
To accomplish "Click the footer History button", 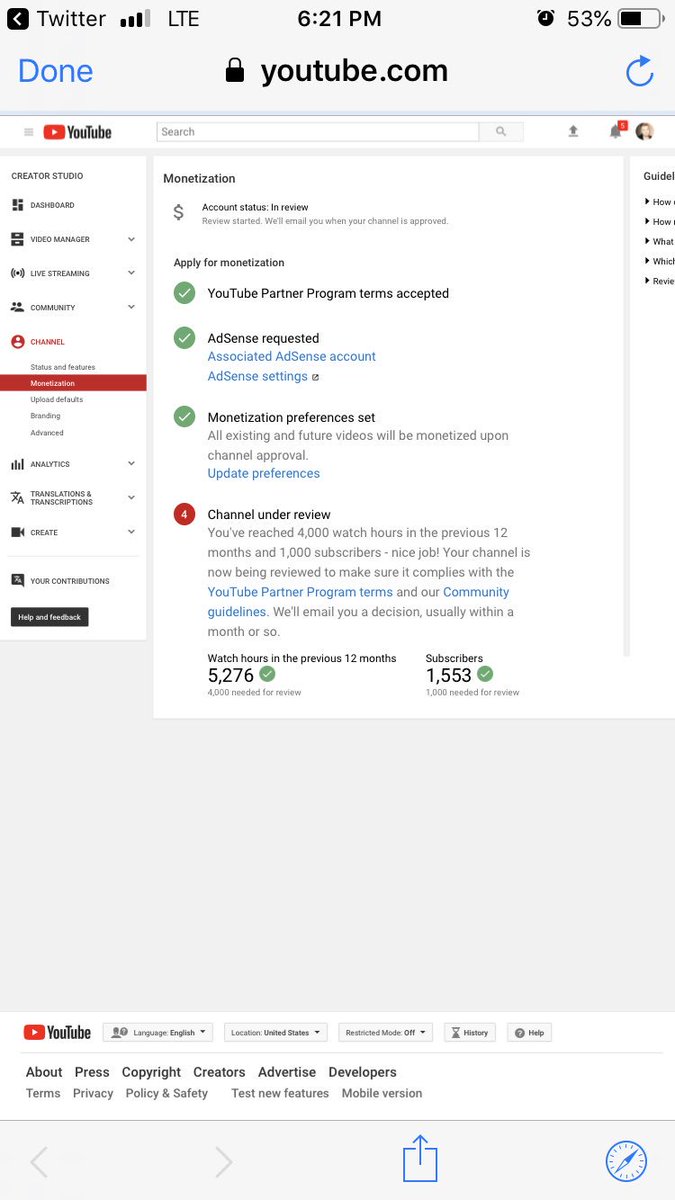I will click(x=469, y=1032).
